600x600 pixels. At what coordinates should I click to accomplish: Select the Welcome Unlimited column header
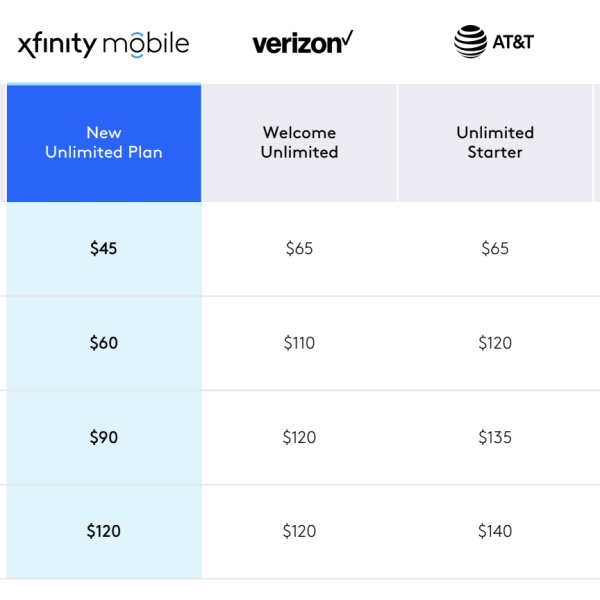click(299, 143)
